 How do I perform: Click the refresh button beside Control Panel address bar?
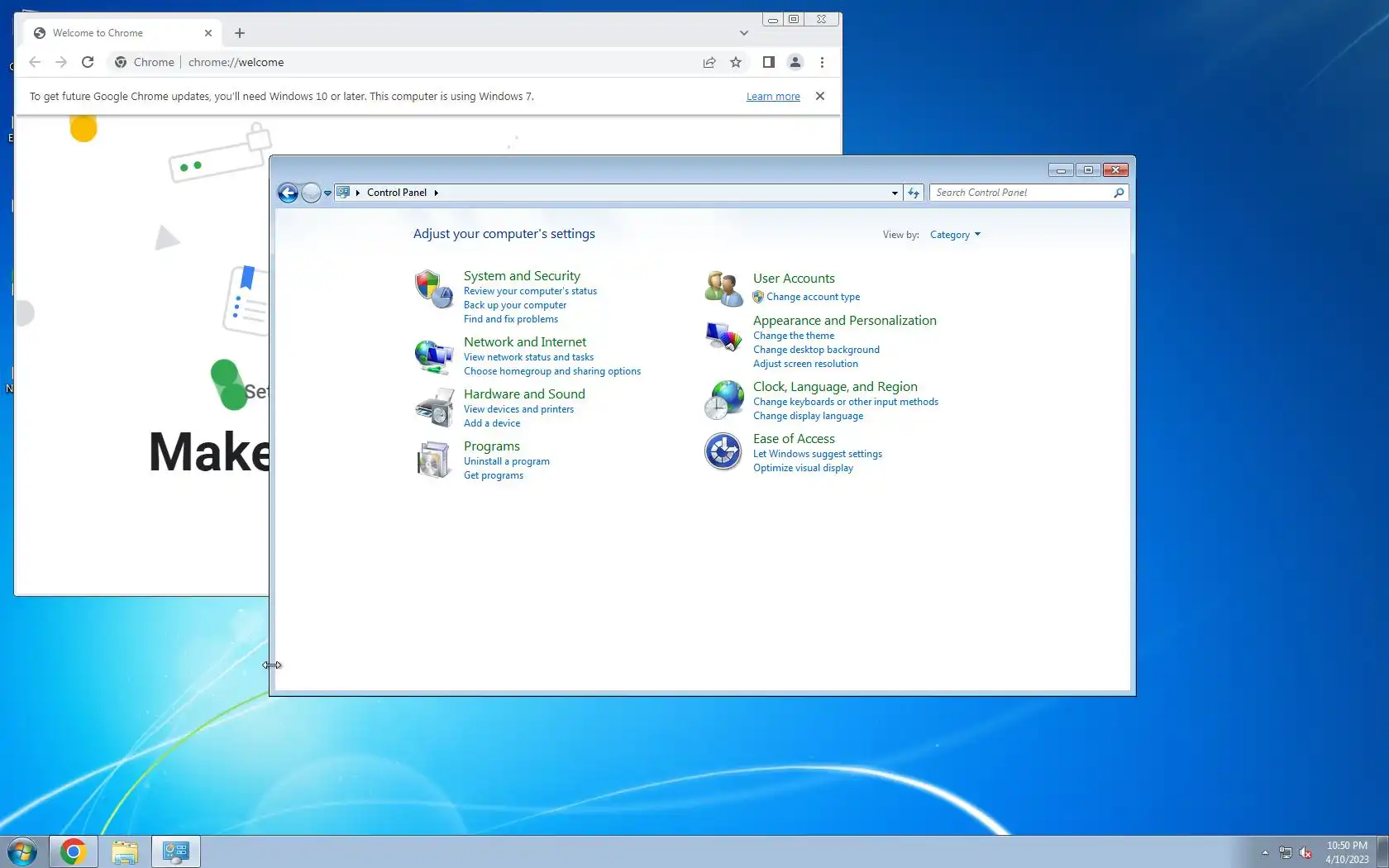point(914,193)
